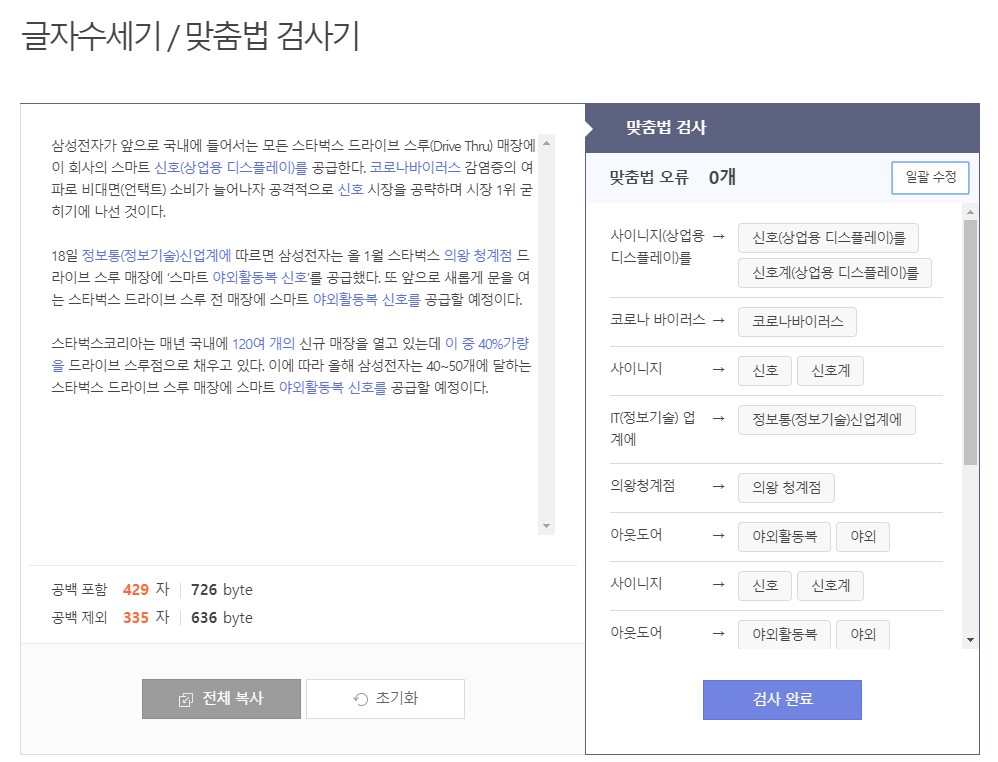Click highlighted 120여 개의 in the text
This screenshot has height=762, width=998.
pyautogui.click(x=263, y=344)
